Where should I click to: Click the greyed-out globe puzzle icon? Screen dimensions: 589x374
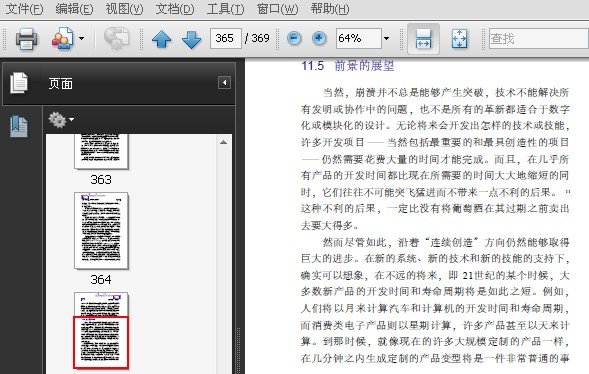[116, 38]
